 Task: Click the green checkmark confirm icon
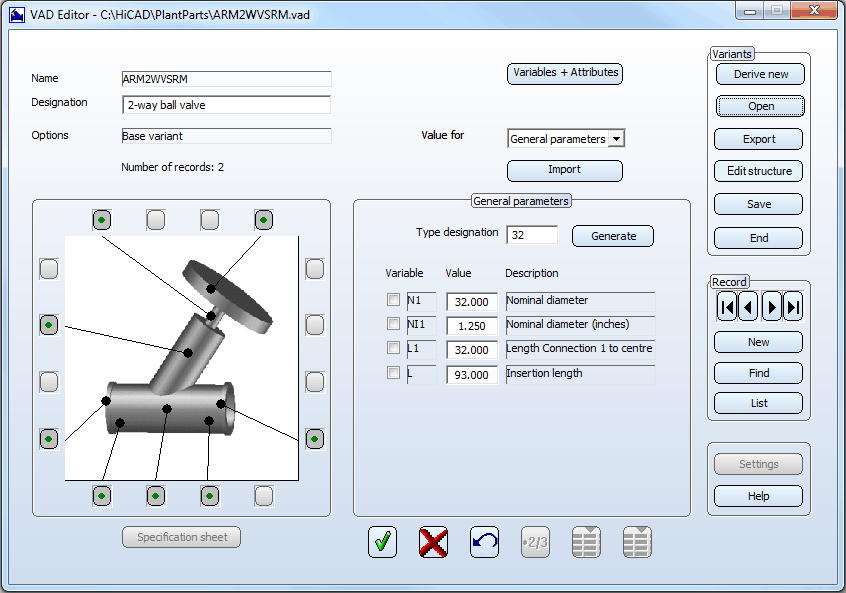[x=382, y=542]
